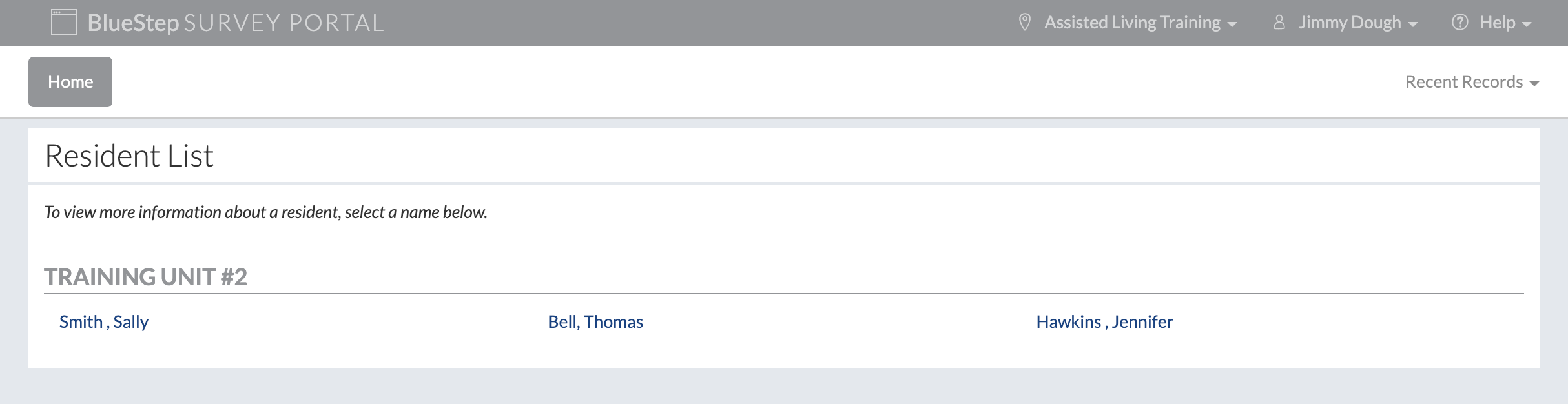Viewport: 1568px width, 404px height.
Task: Click the BlueStep window logo icon
Action: [64, 22]
